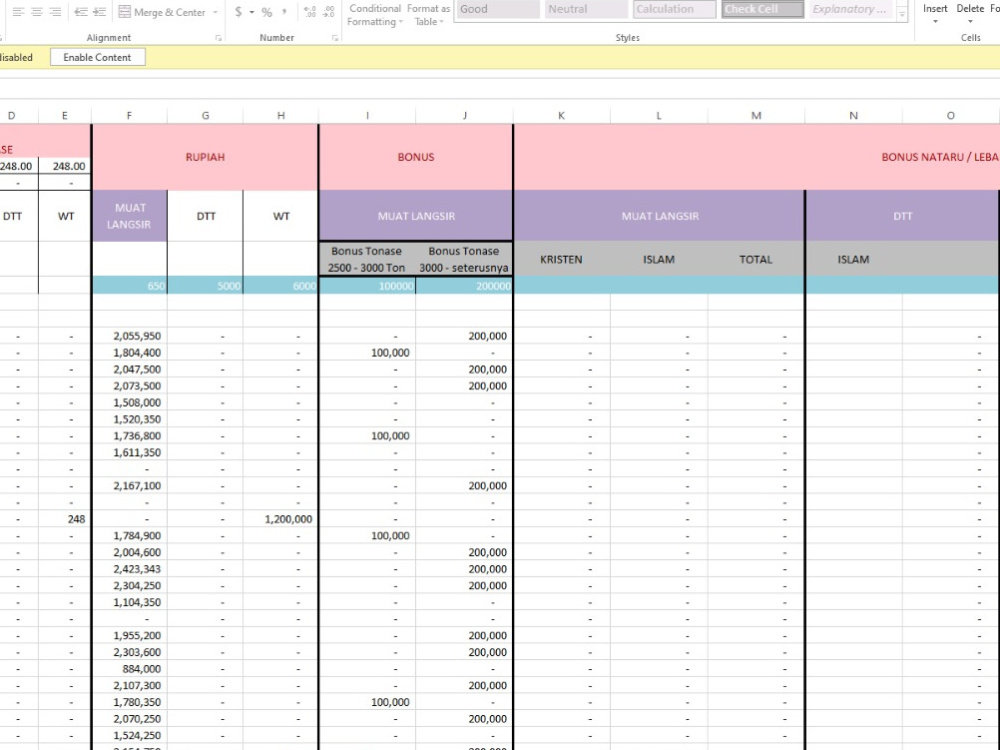Select the cell with value 2,167,100
Image resolution: width=1000 pixels, height=750 pixels.
click(x=129, y=486)
